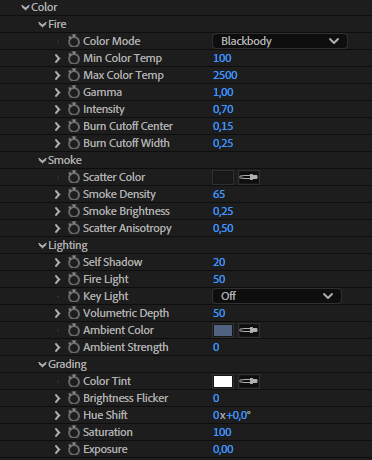Toggle stopwatch for Scatter Anisotropy
Image resolution: width=372 pixels, height=460 pixels.
point(74,228)
